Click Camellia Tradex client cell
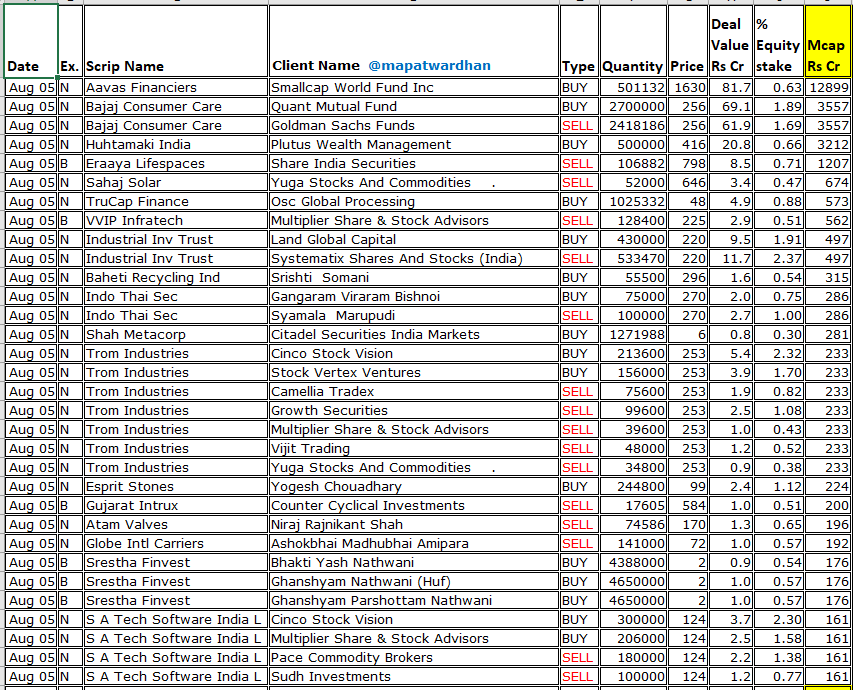Viewport: 853px width, 690px height. 413,392
